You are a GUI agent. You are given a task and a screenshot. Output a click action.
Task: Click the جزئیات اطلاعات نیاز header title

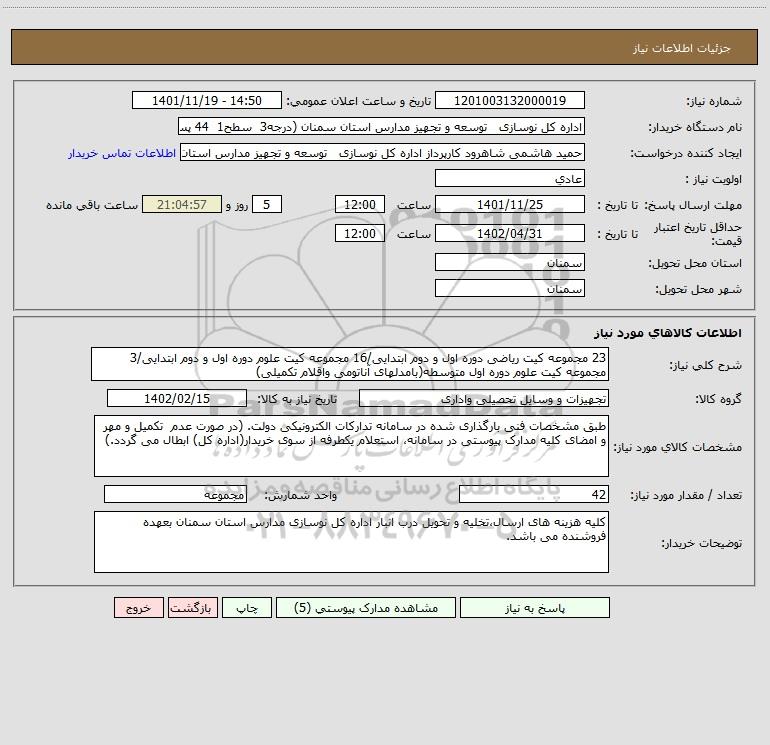(x=681, y=48)
